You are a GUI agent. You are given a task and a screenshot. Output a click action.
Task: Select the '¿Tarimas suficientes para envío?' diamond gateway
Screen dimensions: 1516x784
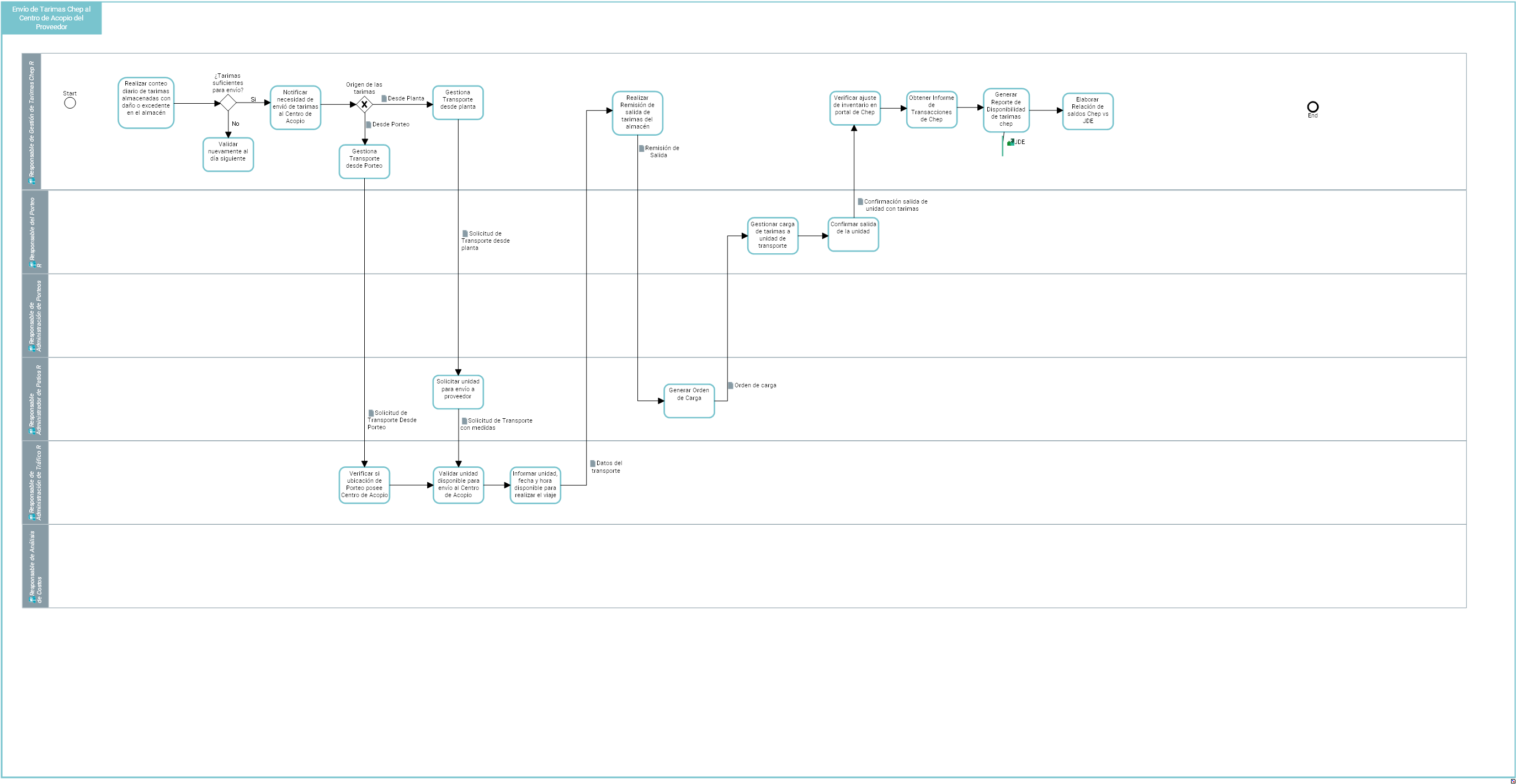tap(228, 103)
